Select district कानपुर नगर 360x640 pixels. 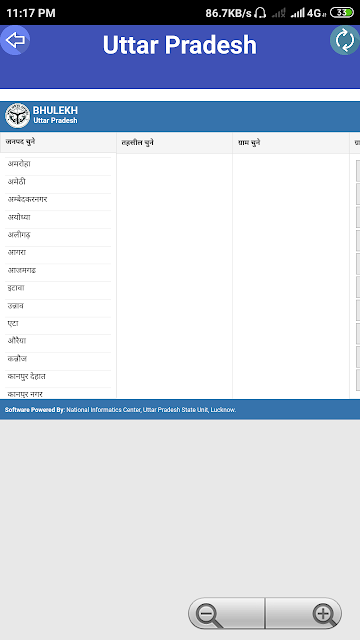(x=58, y=393)
